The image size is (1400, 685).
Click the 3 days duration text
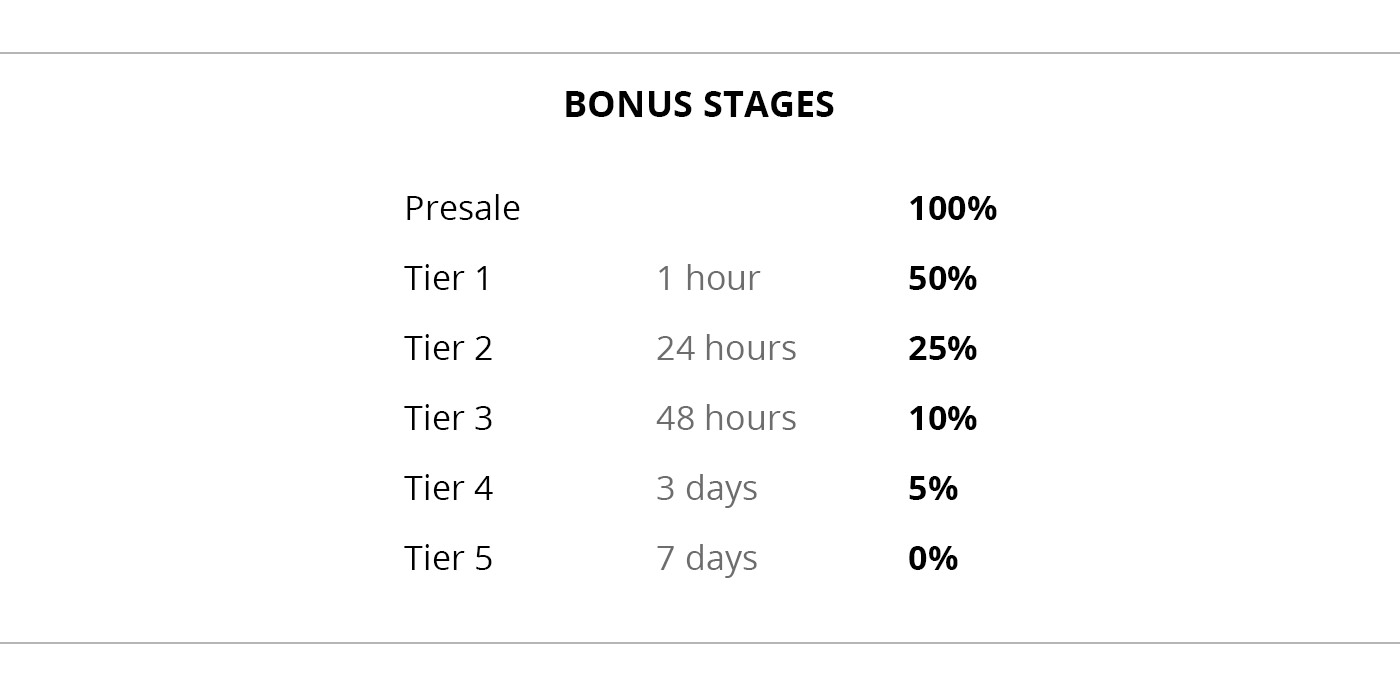707,489
